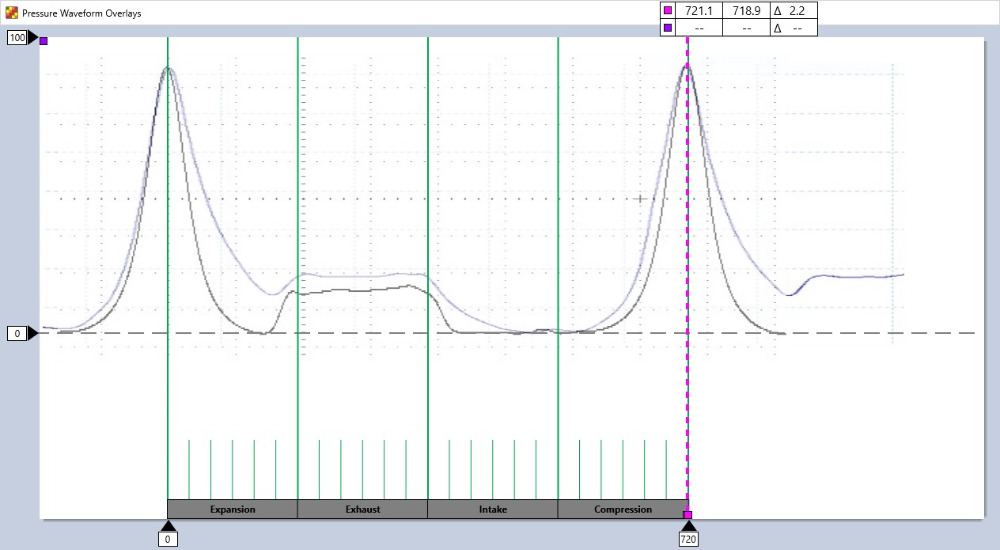
Task: Click the 0 degree marker label at bottom
Action: (168, 540)
